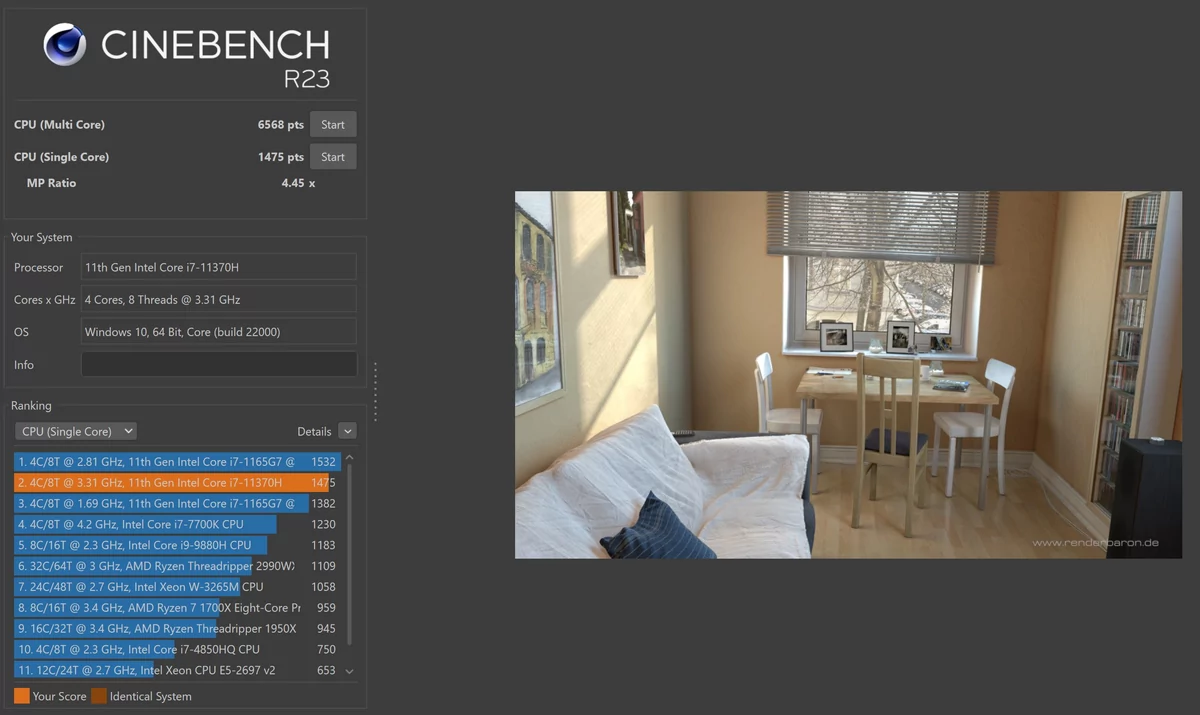Click the Cores x GHz field
1200x715 pixels.
click(219, 299)
